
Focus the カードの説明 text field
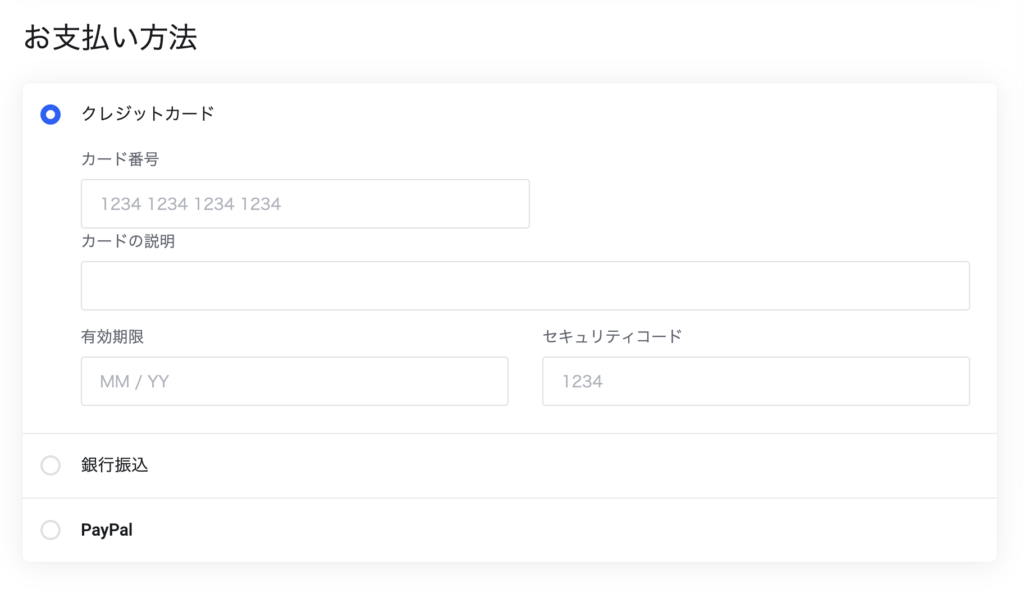(x=525, y=286)
